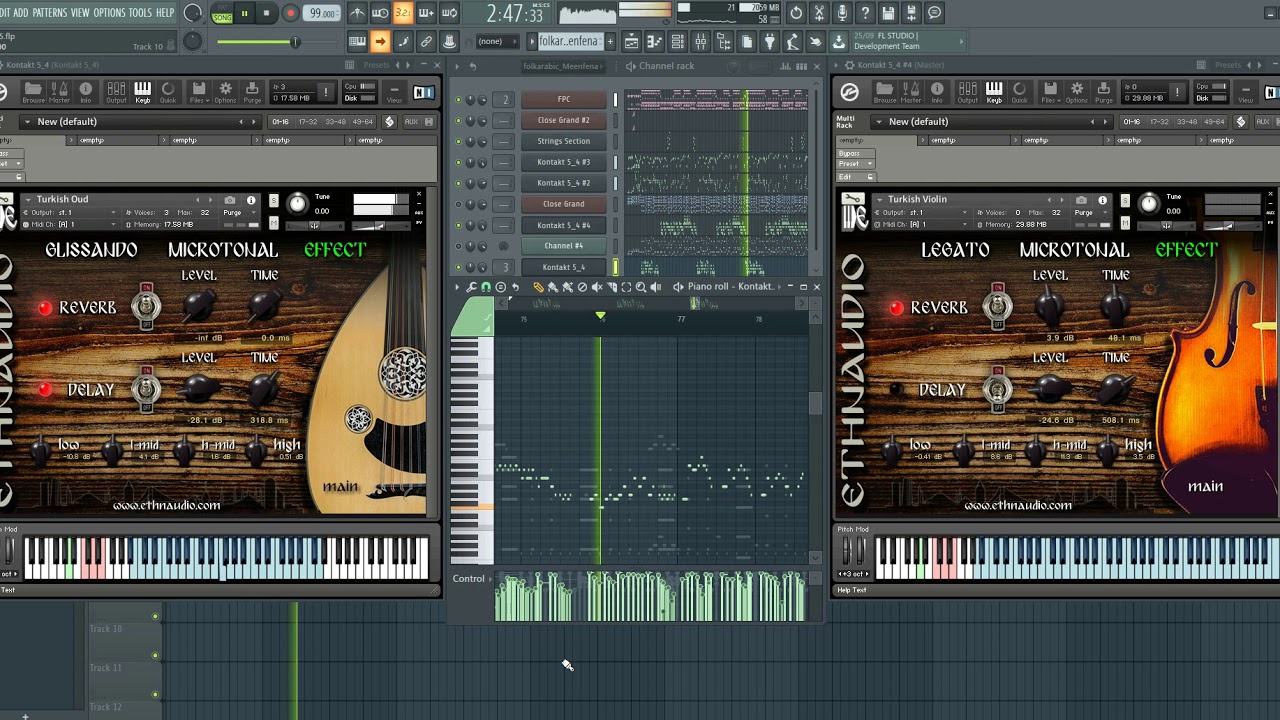This screenshot has width=1280, height=720.
Task: Toggle the channel select indicator for Kontakt 5_4
Action: (616, 267)
